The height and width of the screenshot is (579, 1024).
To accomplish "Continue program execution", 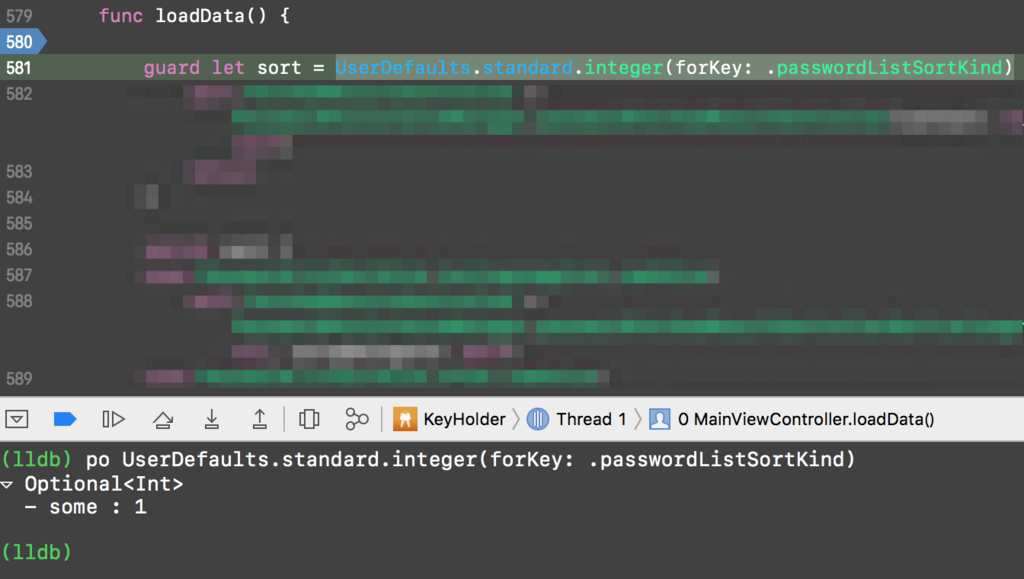I will (113, 419).
